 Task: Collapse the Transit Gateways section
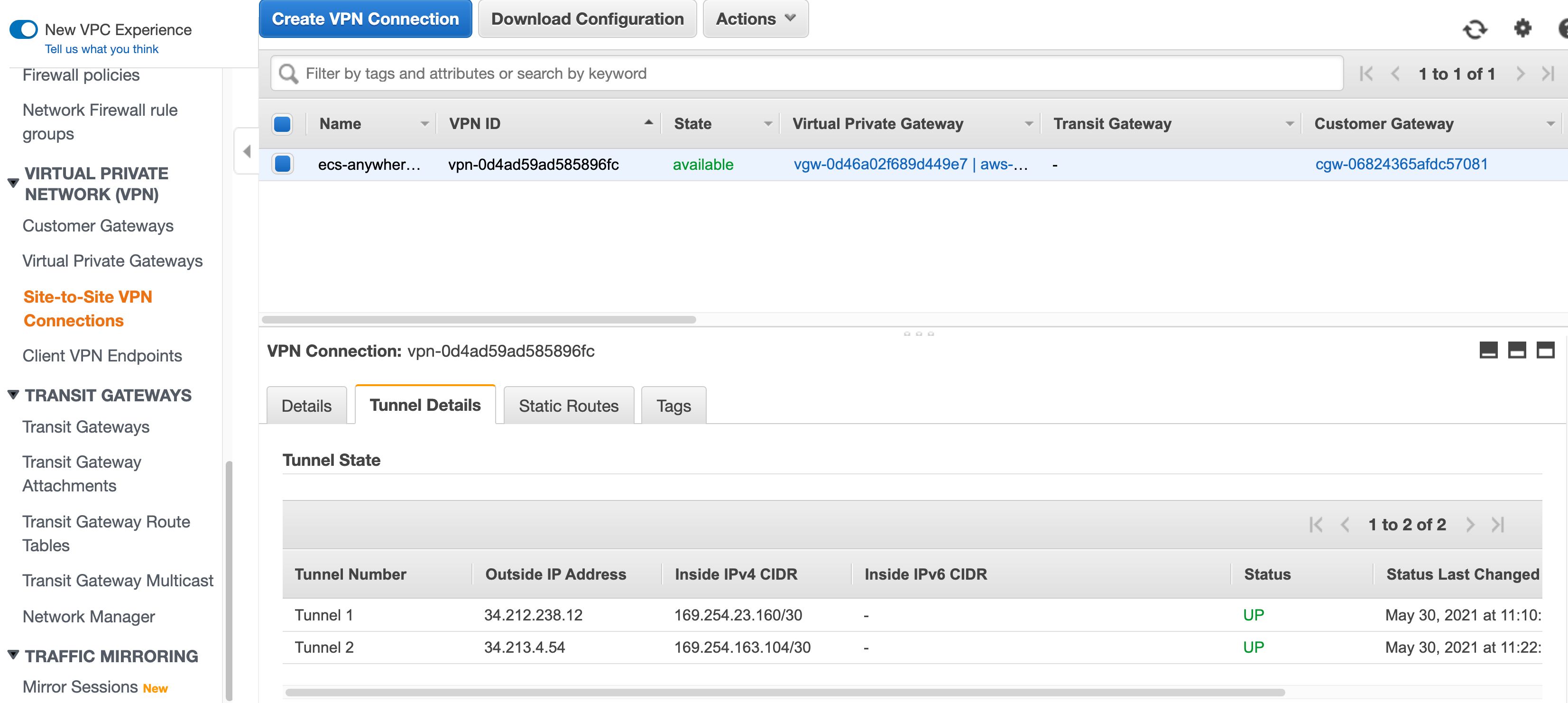pos(13,394)
